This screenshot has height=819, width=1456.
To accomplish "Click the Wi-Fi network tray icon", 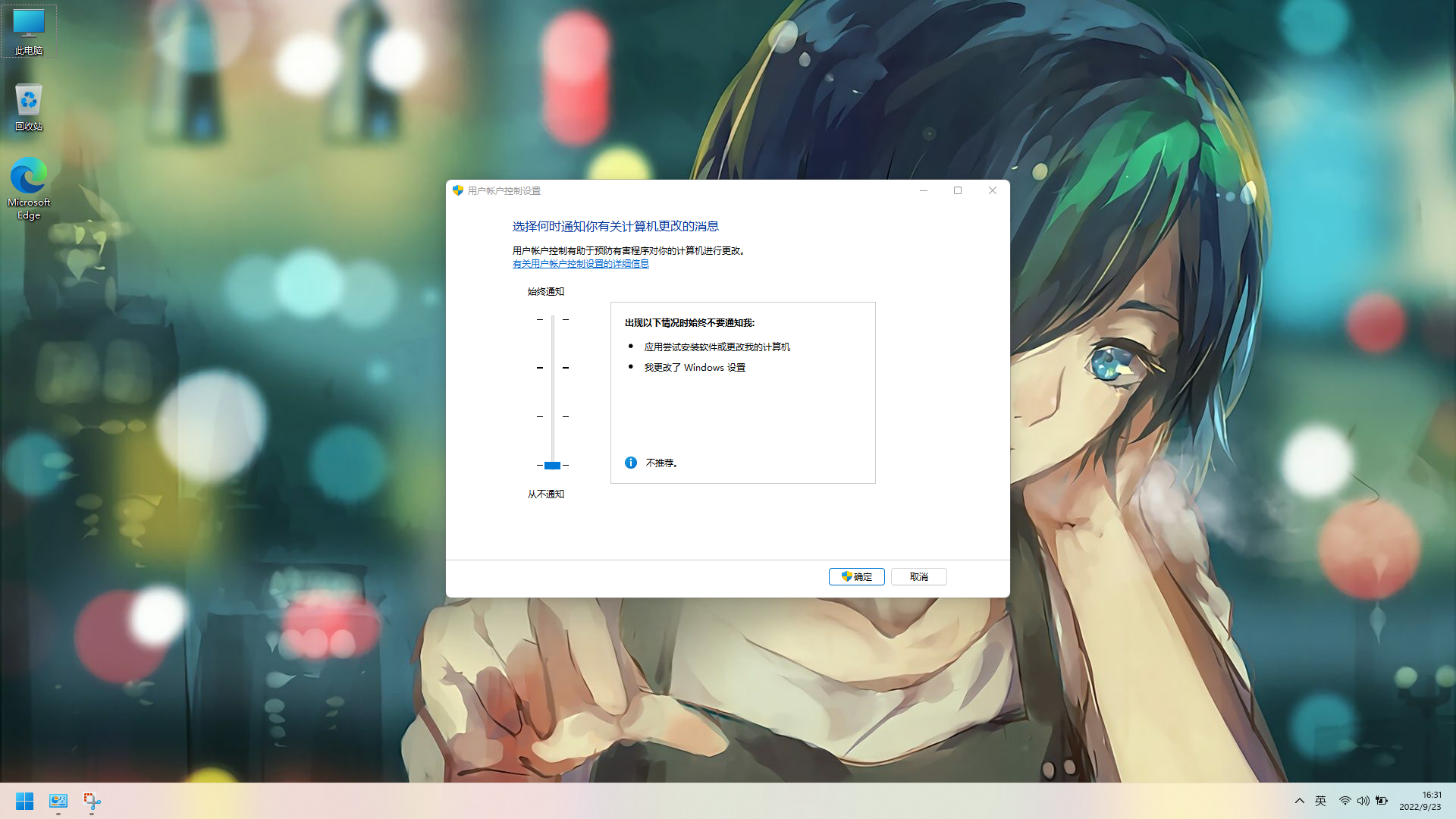I will [1345, 801].
